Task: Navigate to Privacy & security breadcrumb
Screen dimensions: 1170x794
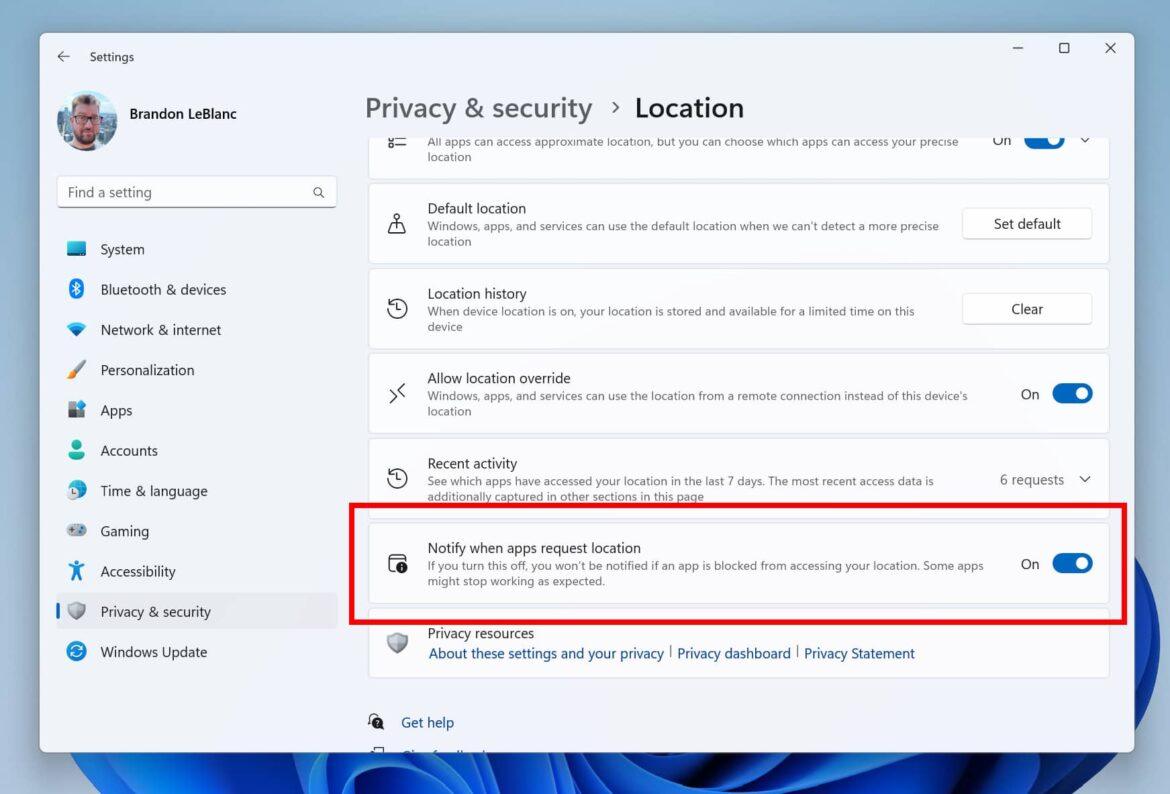Action: pyautogui.click(x=479, y=108)
